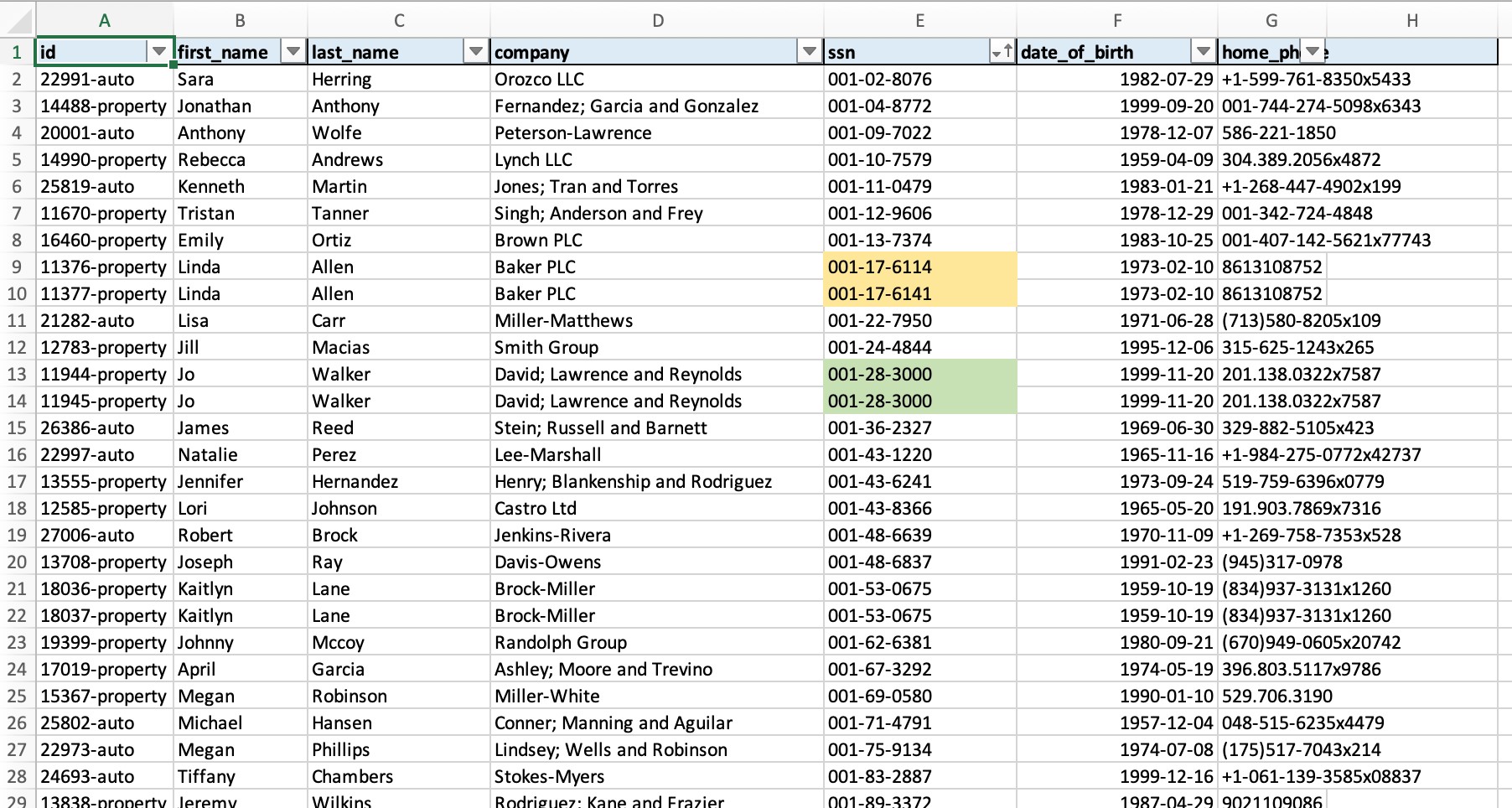The width and height of the screenshot is (1512, 808).
Task: Open the first_name filter dropdown arrow
Action: 293,52
